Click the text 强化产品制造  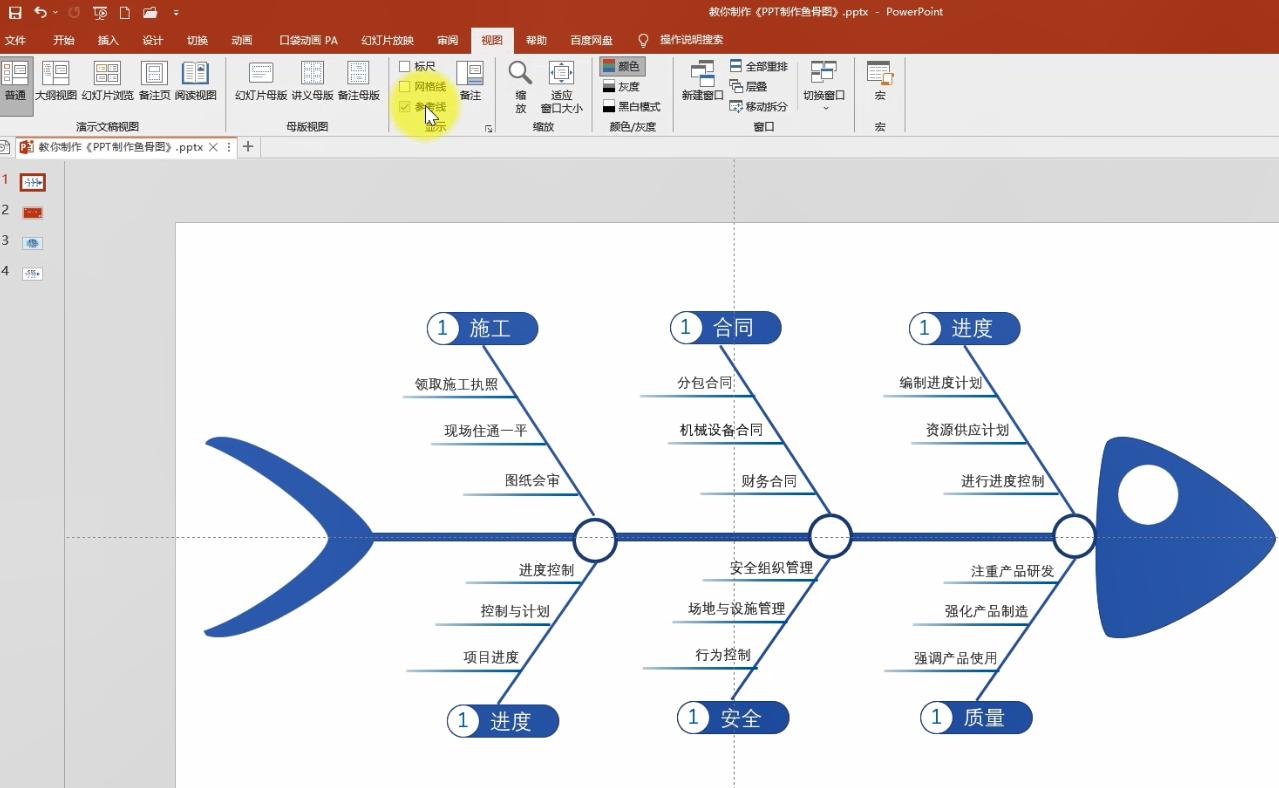click(986, 611)
